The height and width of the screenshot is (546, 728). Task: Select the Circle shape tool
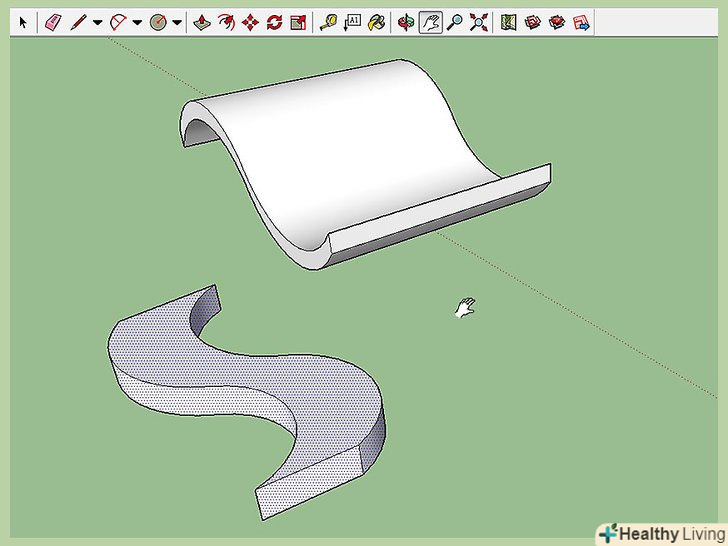click(x=158, y=22)
